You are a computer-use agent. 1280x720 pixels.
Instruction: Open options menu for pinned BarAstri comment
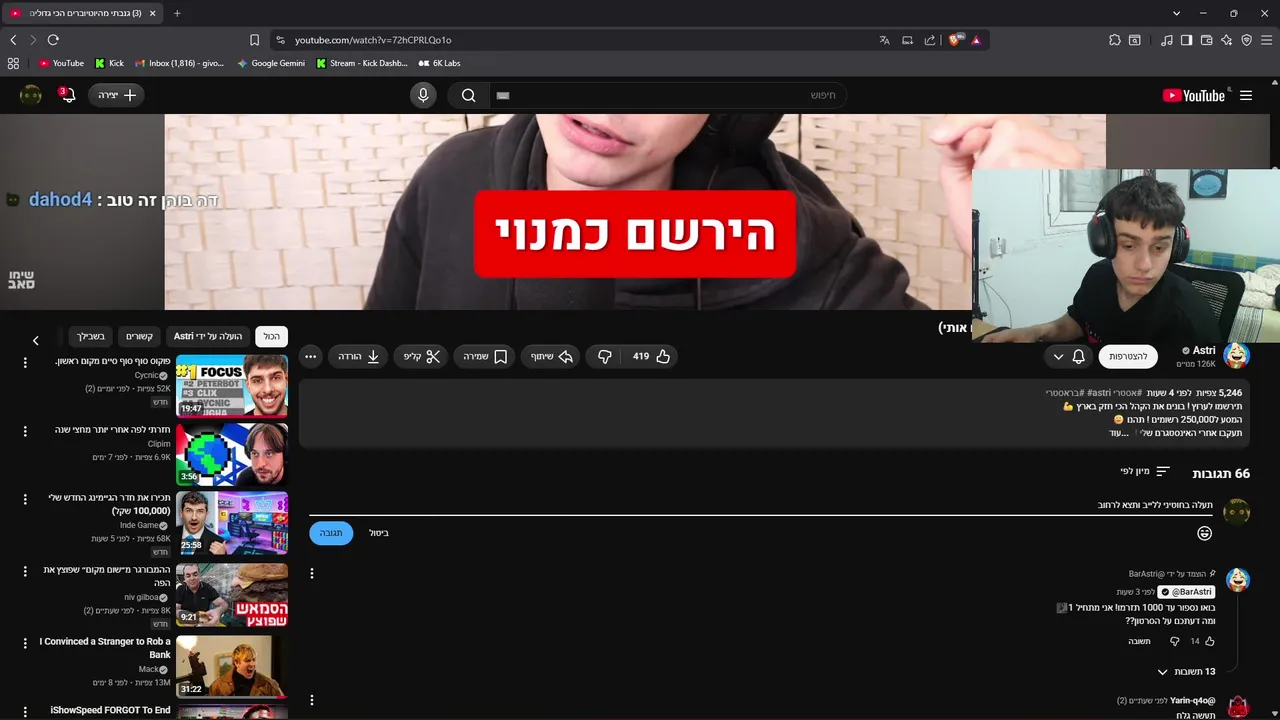tap(312, 573)
